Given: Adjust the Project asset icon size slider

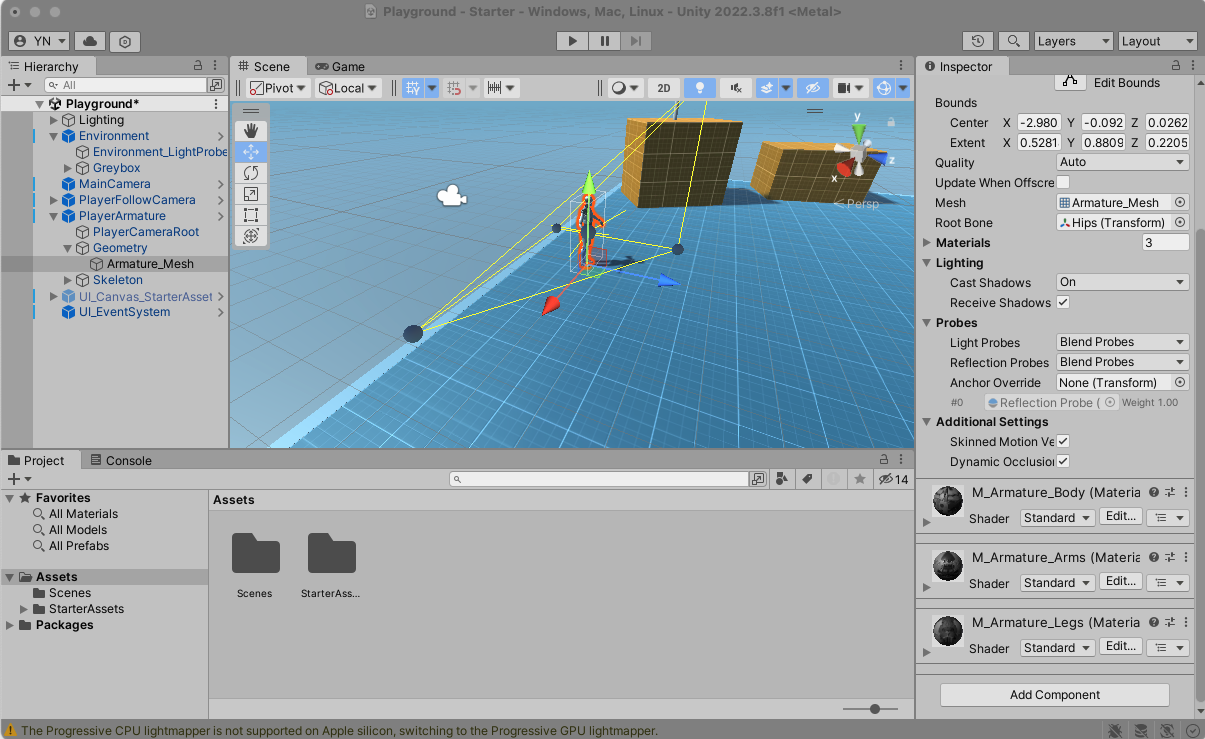Looking at the screenshot, I should click(x=875, y=709).
